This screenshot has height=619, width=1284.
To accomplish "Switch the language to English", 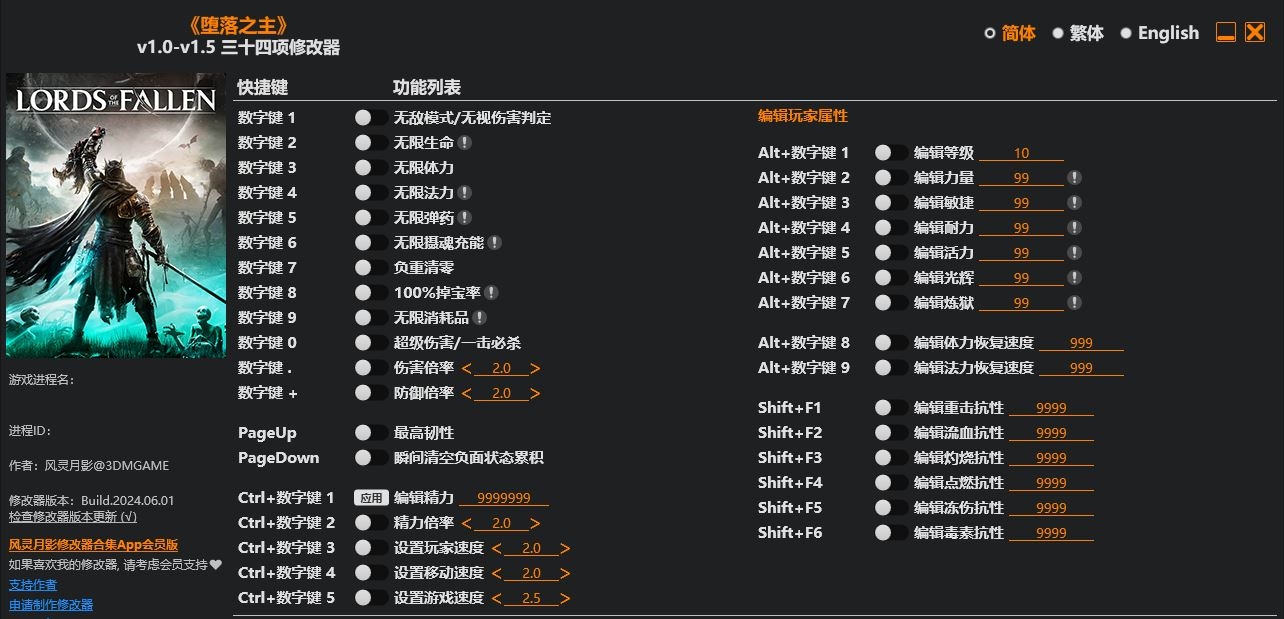I will 1160,33.
